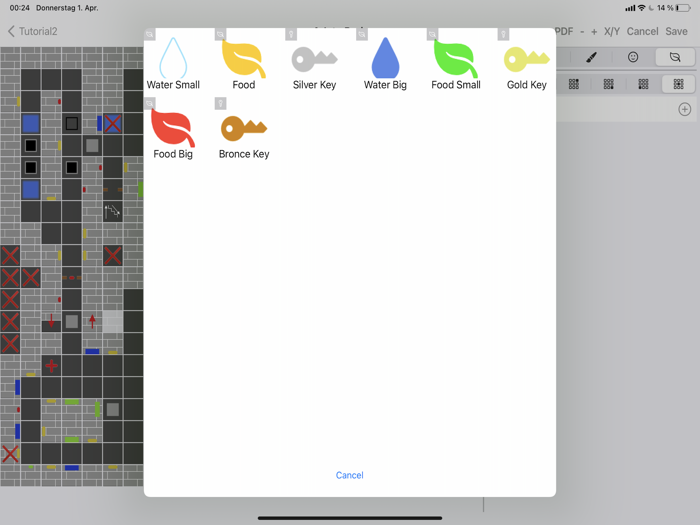Select the third grid layout segment
Viewport: 700px width, 525px height.
[643, 84]
